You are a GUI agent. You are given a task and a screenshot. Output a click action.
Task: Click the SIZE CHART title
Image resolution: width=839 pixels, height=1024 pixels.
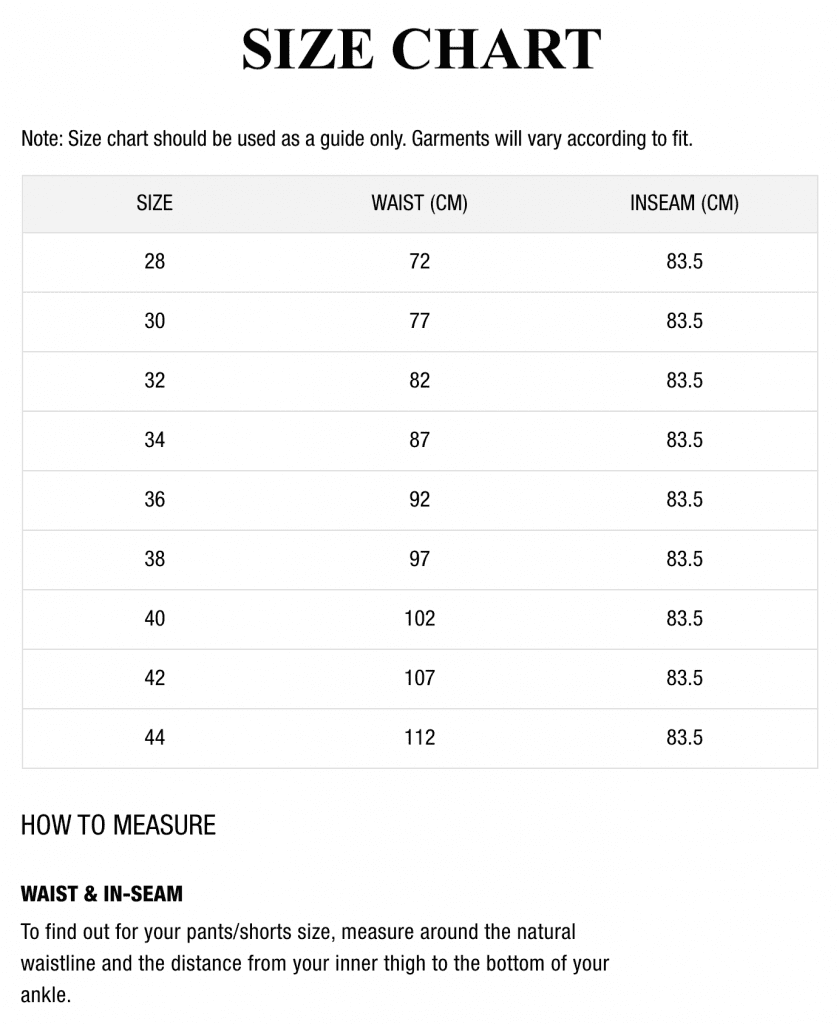click(x=421, y=49)
